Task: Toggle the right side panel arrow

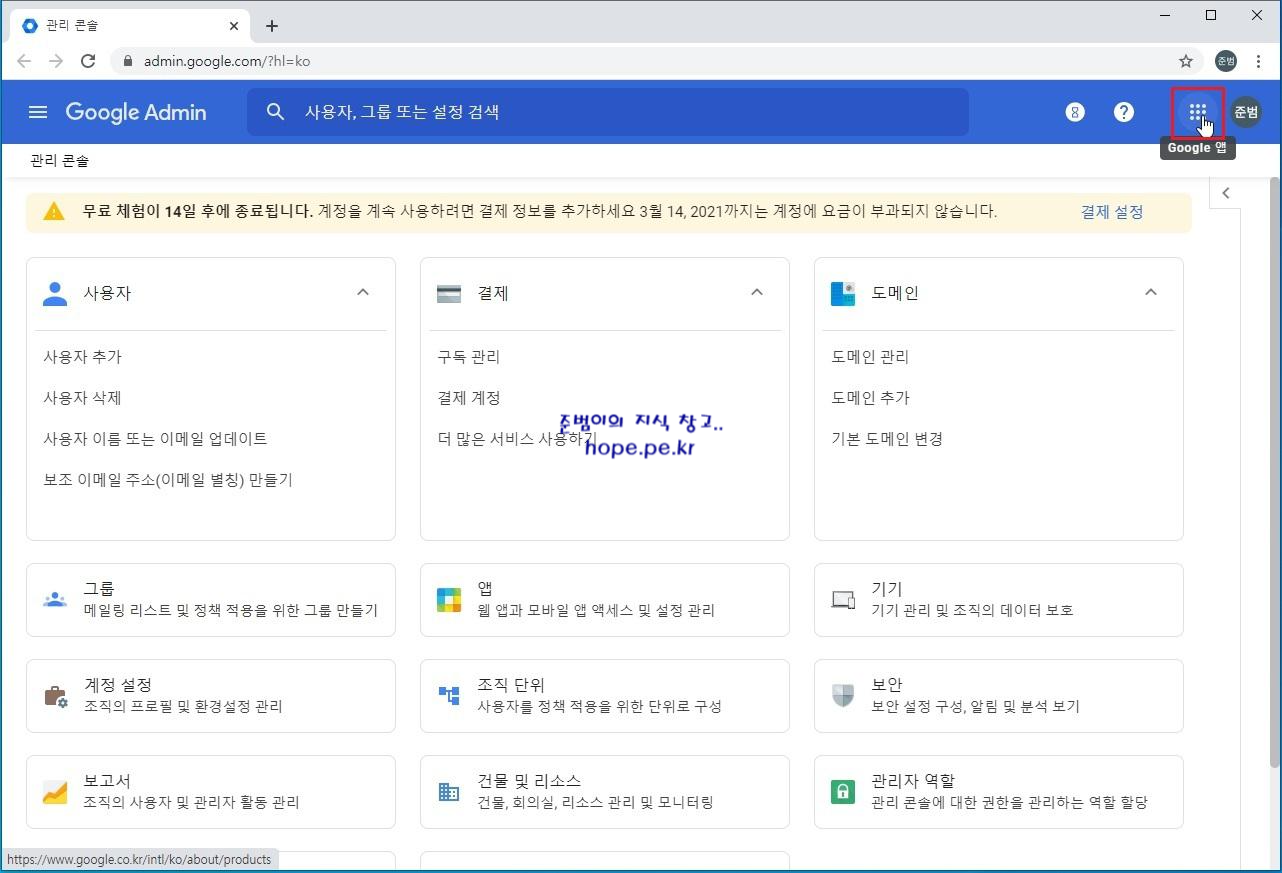Action: pos(1226,193)
